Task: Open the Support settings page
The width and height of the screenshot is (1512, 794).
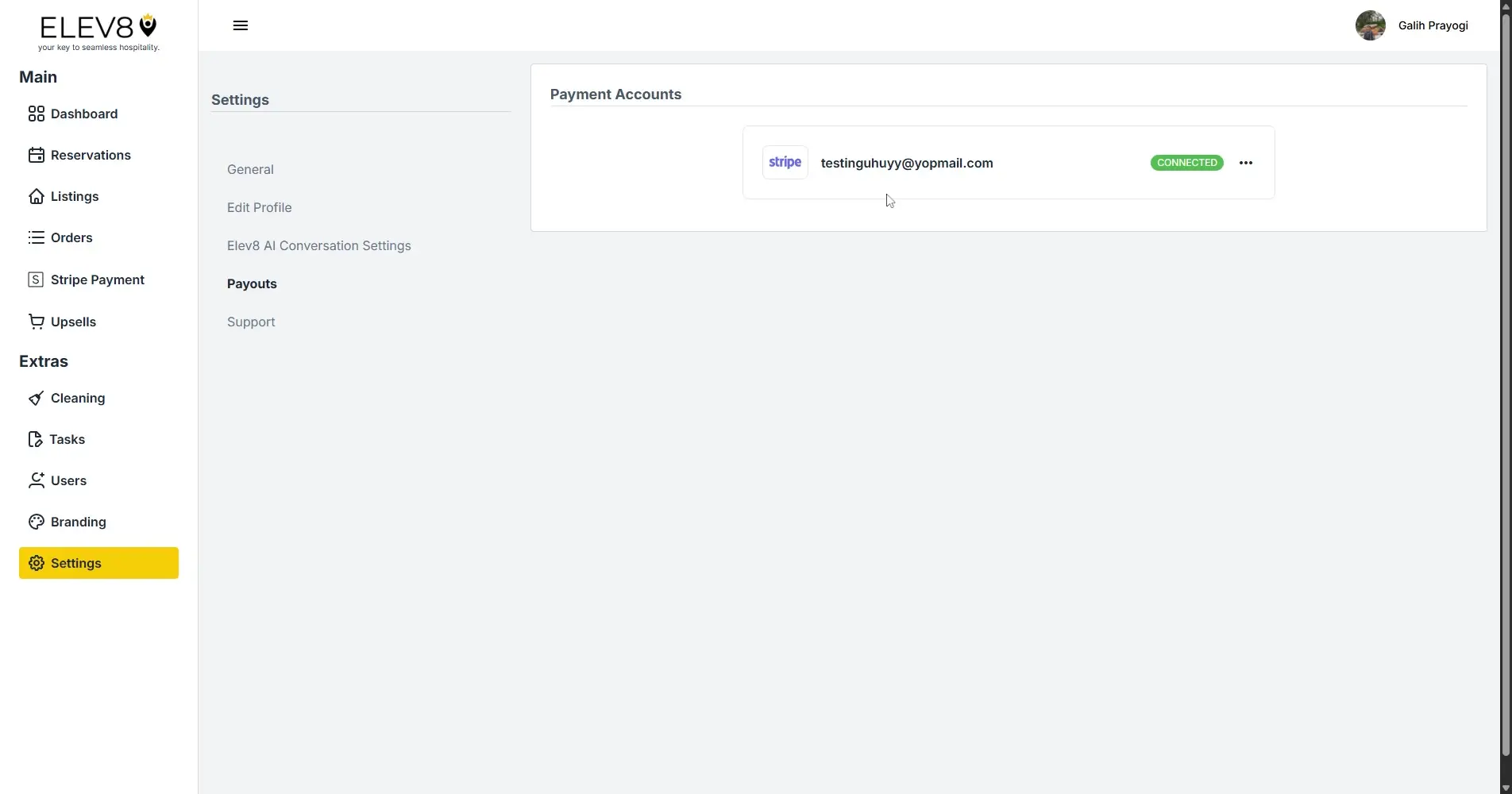Action: pyautogui.click(x=250, y=322)
